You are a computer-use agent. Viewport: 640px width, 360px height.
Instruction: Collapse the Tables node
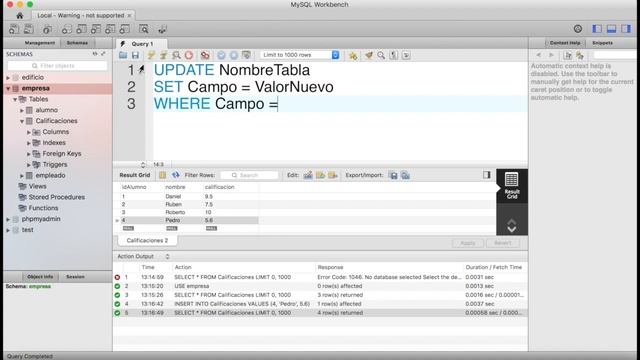pyautogui.click(x=15, y=99)
